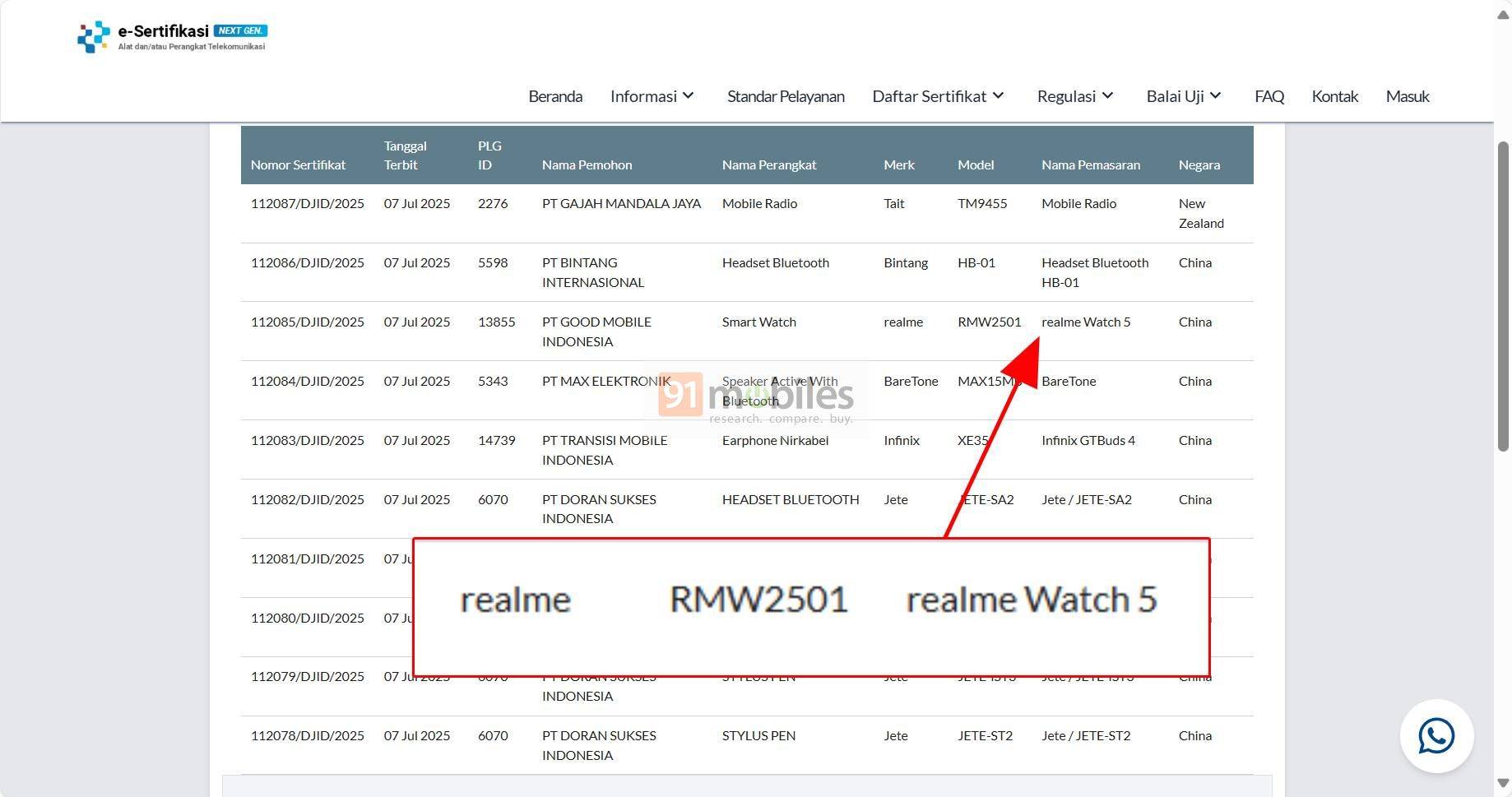Viewport: 1512px width, 797px height.
Task: Click scrollbar down arrow
Action: click(x=1503, y=782)
